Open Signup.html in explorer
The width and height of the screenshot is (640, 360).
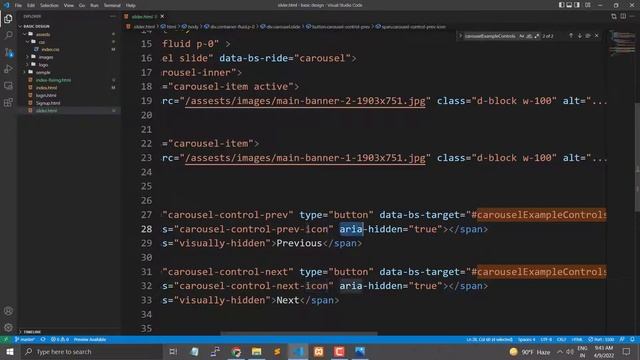(x=48, y=103)
